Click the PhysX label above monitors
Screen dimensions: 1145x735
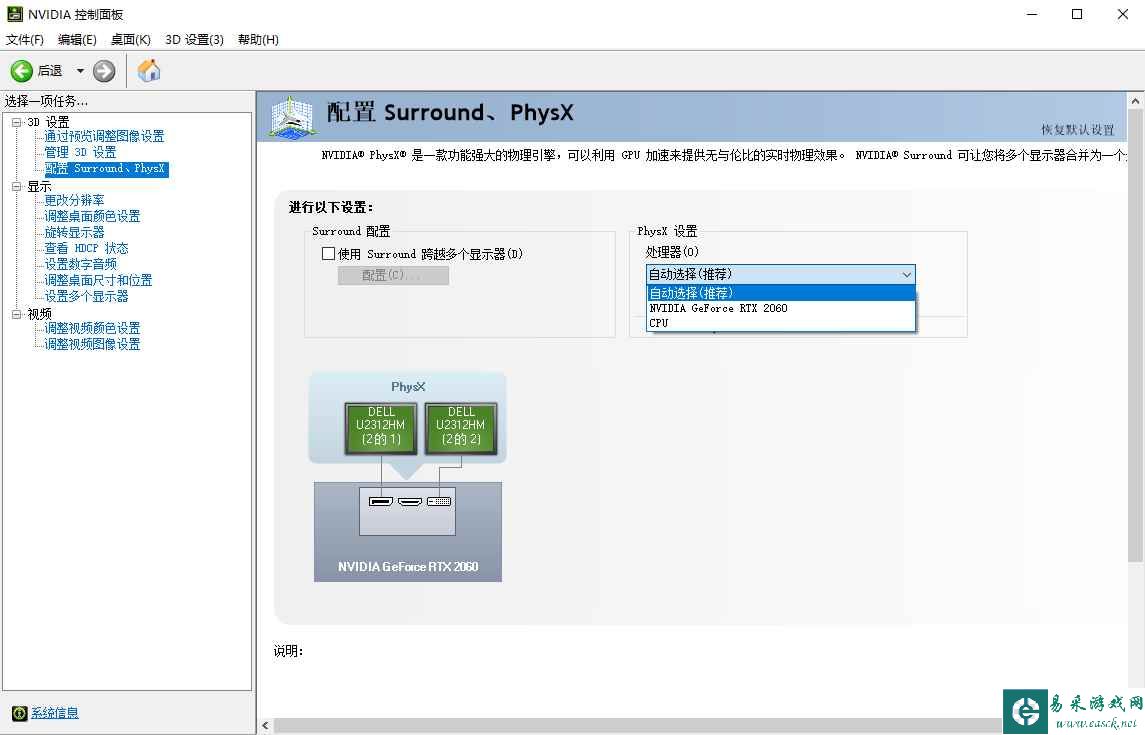pos(408,387)
